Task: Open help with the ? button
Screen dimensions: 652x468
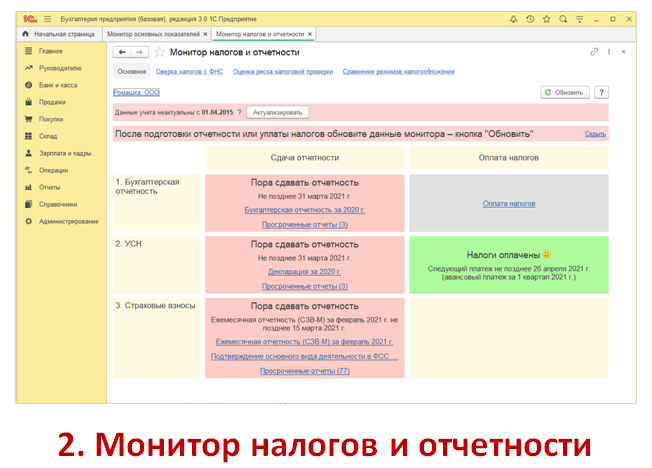Action: (x=601, y=92)
